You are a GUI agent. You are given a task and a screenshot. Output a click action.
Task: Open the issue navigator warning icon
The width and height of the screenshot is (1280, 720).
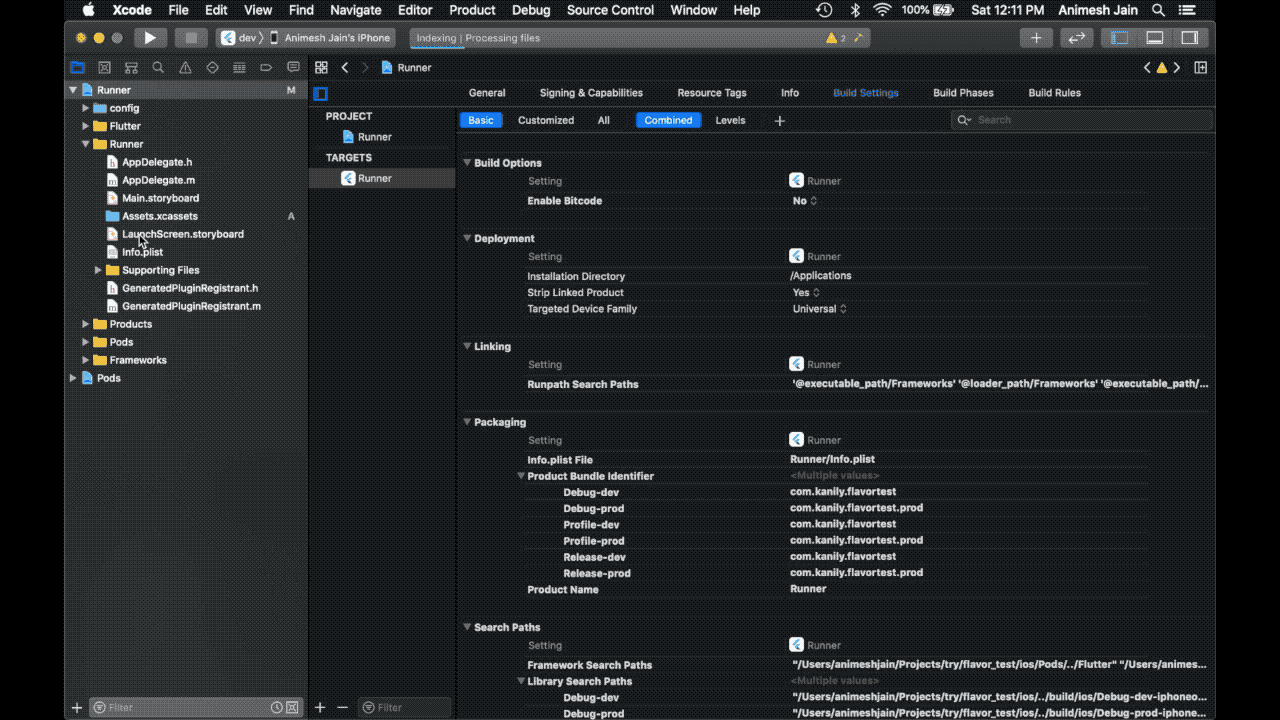click(x=185, y=68)
